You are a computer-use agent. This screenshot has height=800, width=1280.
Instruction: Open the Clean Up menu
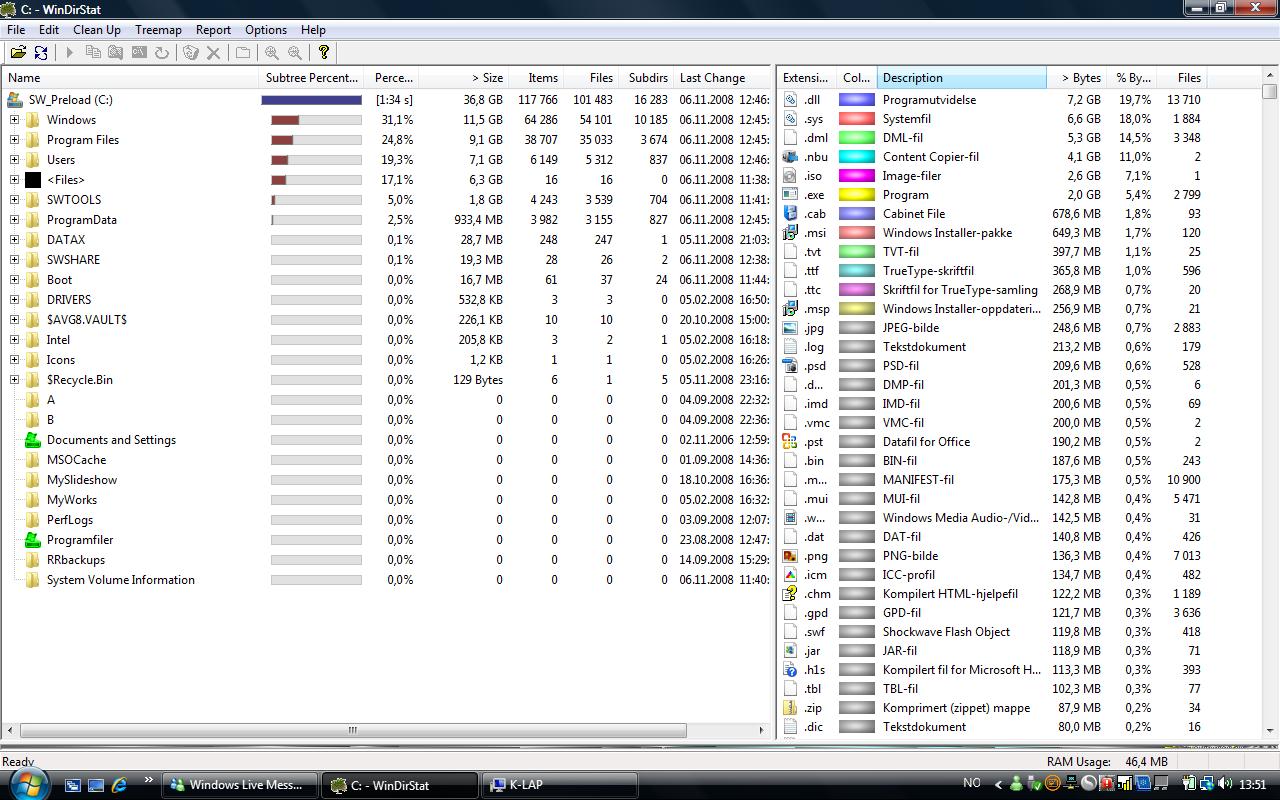[x=97, y=30]
